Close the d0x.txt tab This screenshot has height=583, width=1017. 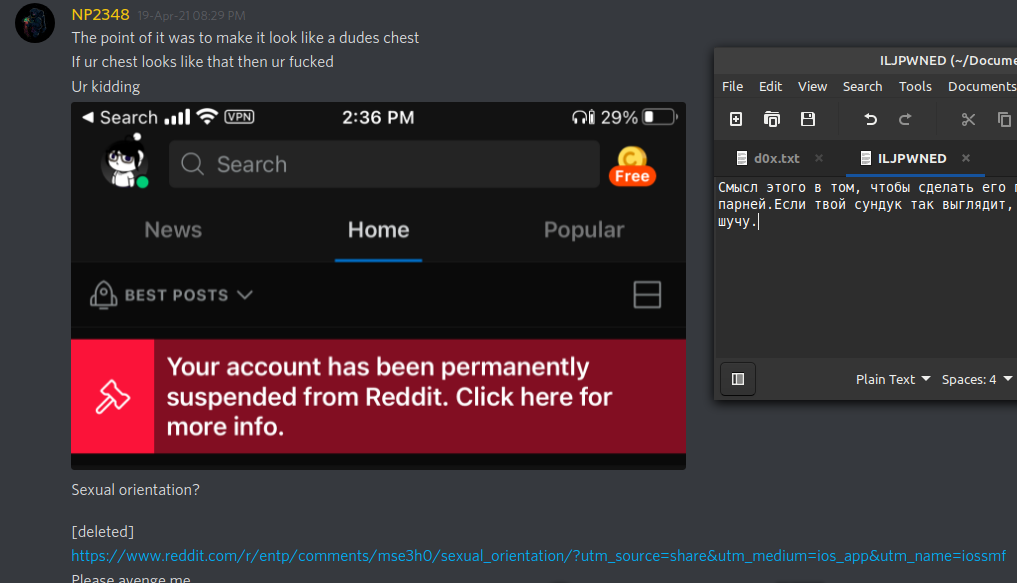pyautogui.click(x=819, y=158)
